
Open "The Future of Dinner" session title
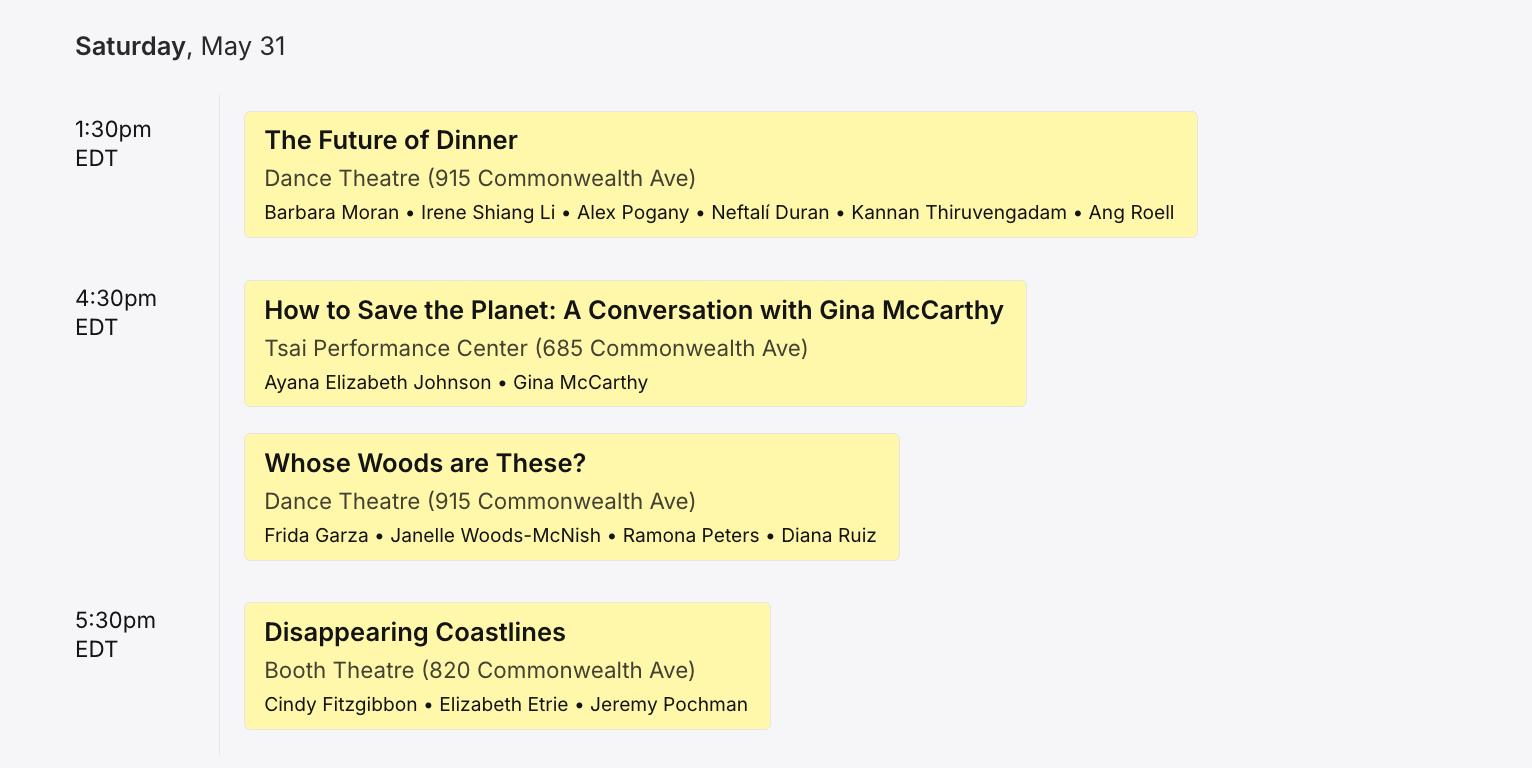click(x=390, y=140)
